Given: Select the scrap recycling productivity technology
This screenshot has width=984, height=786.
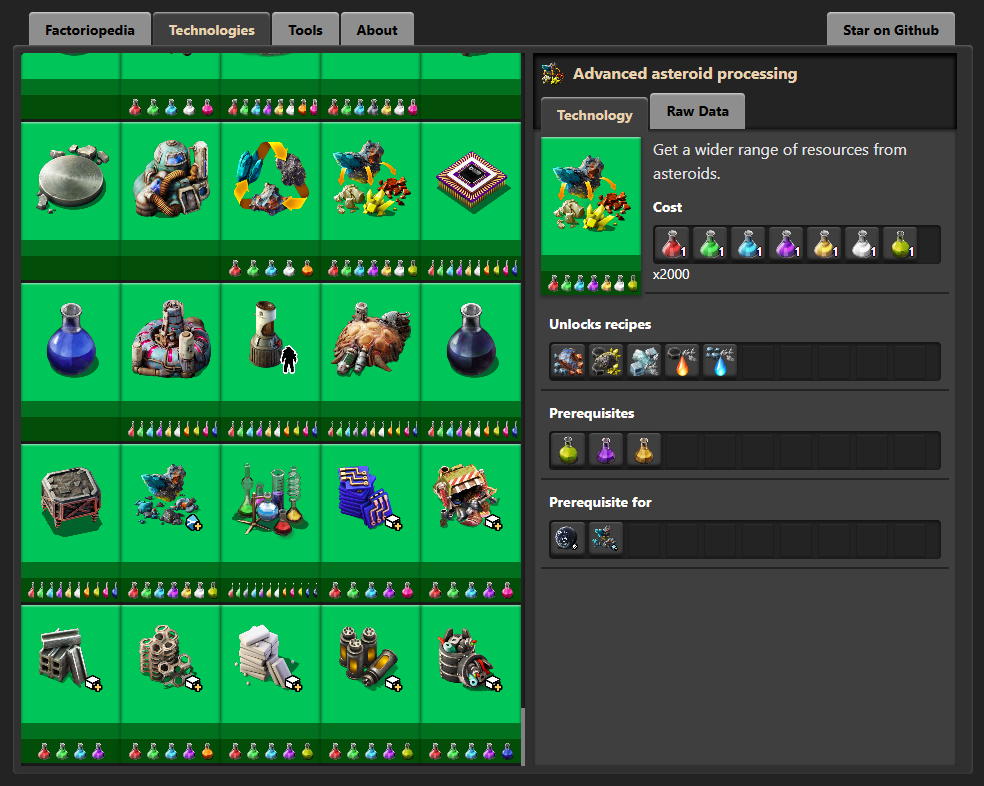Looking at the screenshot, I should (471, 523).
